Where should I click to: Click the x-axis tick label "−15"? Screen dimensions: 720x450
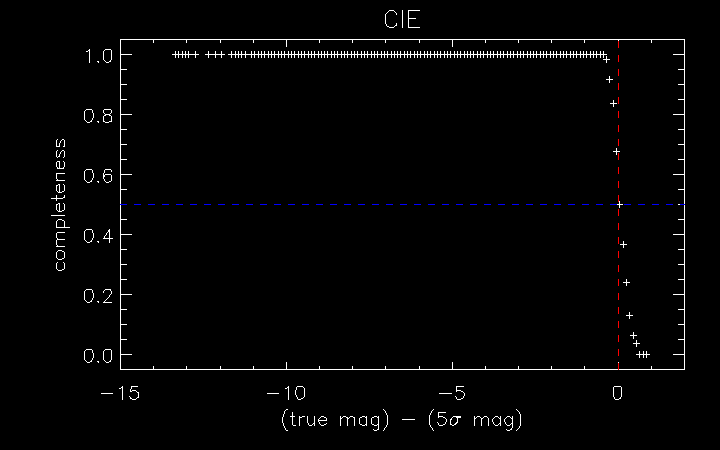point(120,394)
